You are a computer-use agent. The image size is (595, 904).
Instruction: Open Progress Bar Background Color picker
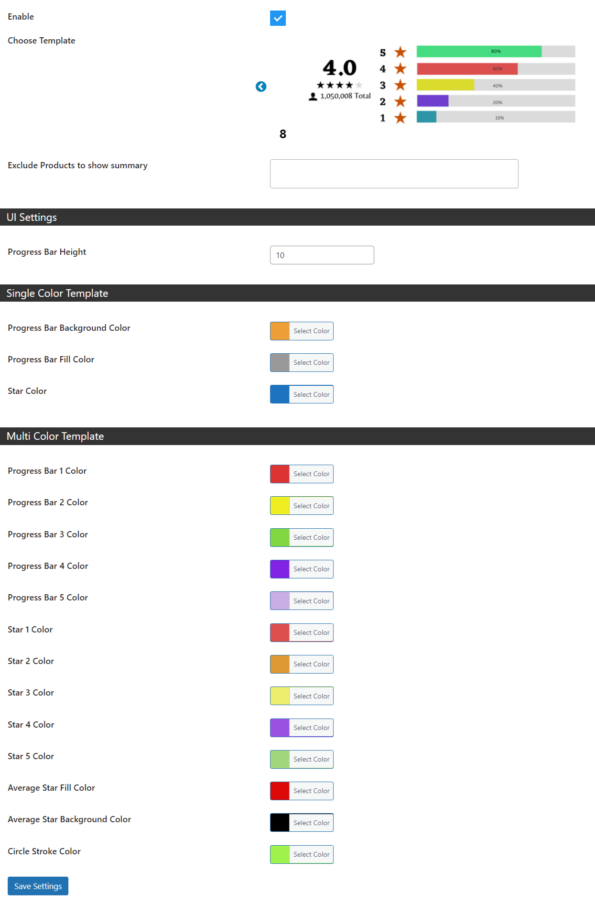click(302, 331)
